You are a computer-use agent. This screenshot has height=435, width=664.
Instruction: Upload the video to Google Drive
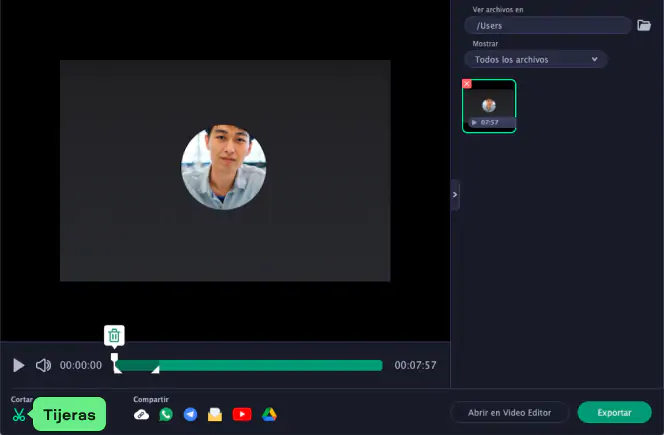pyautogui.click(x=269, y=414)
